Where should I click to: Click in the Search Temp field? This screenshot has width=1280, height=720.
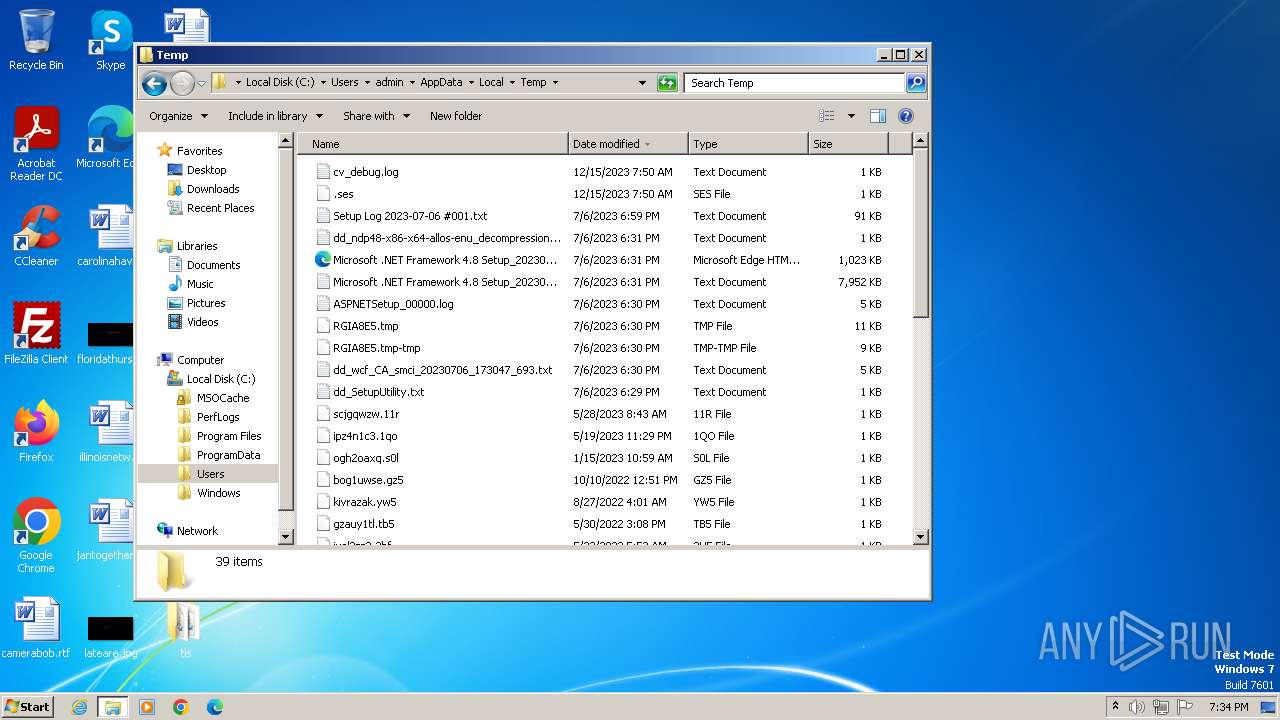[795, 83]
